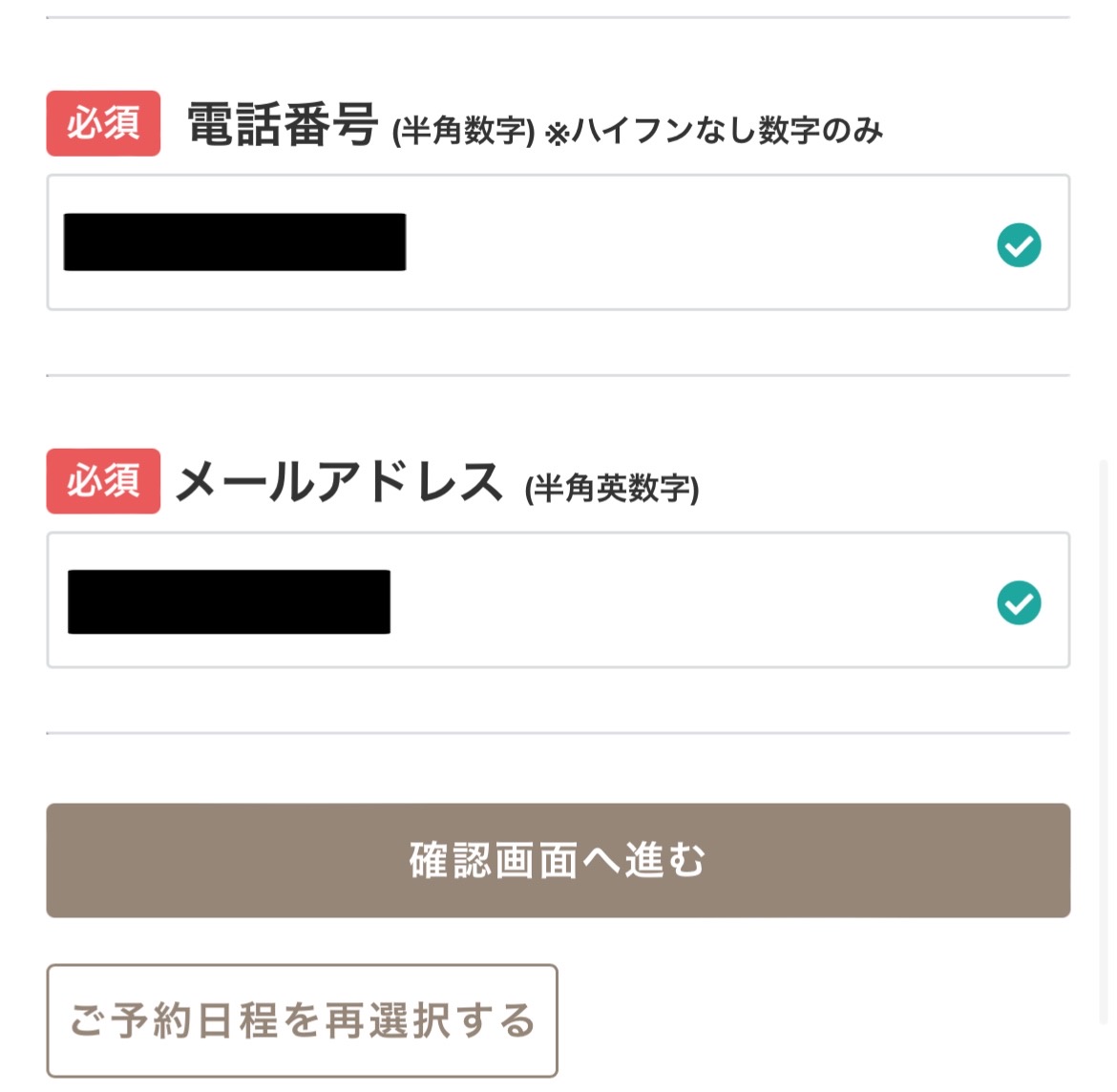Click the divider line above the 電話番号 section
This screenshot has height=1092, width=1117.
[558, 18]
